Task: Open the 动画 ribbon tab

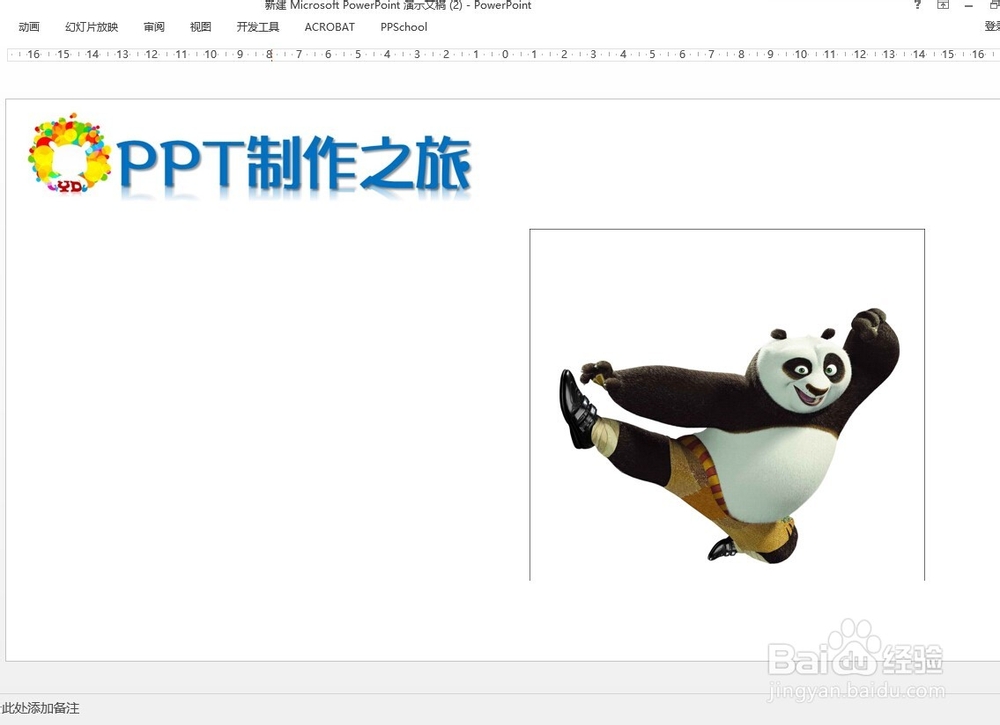Action: (x=29, y=27)
